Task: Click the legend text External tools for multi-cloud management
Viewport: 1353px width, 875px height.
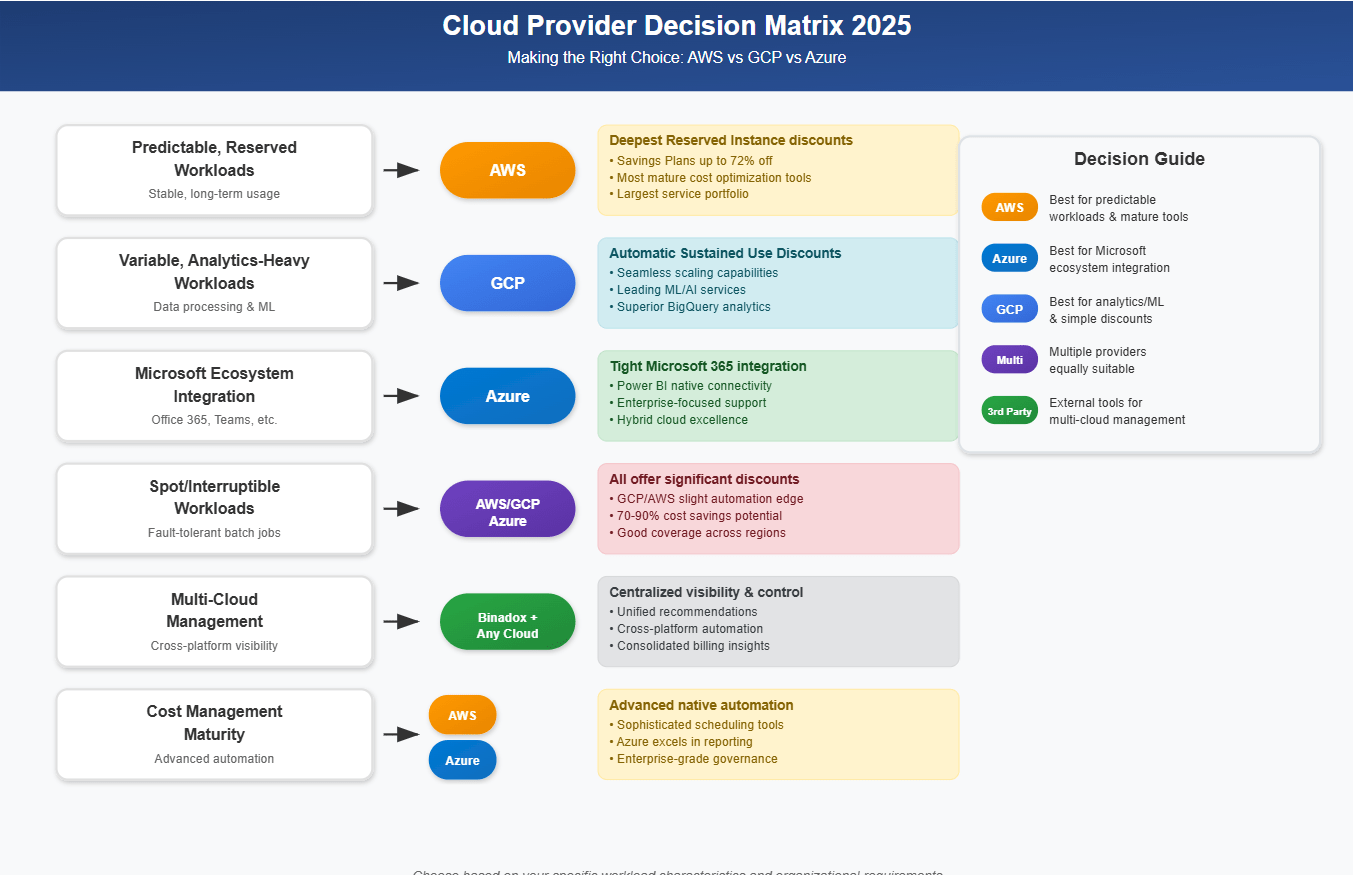Action: pyautogui.click(x=1117, y=411)
